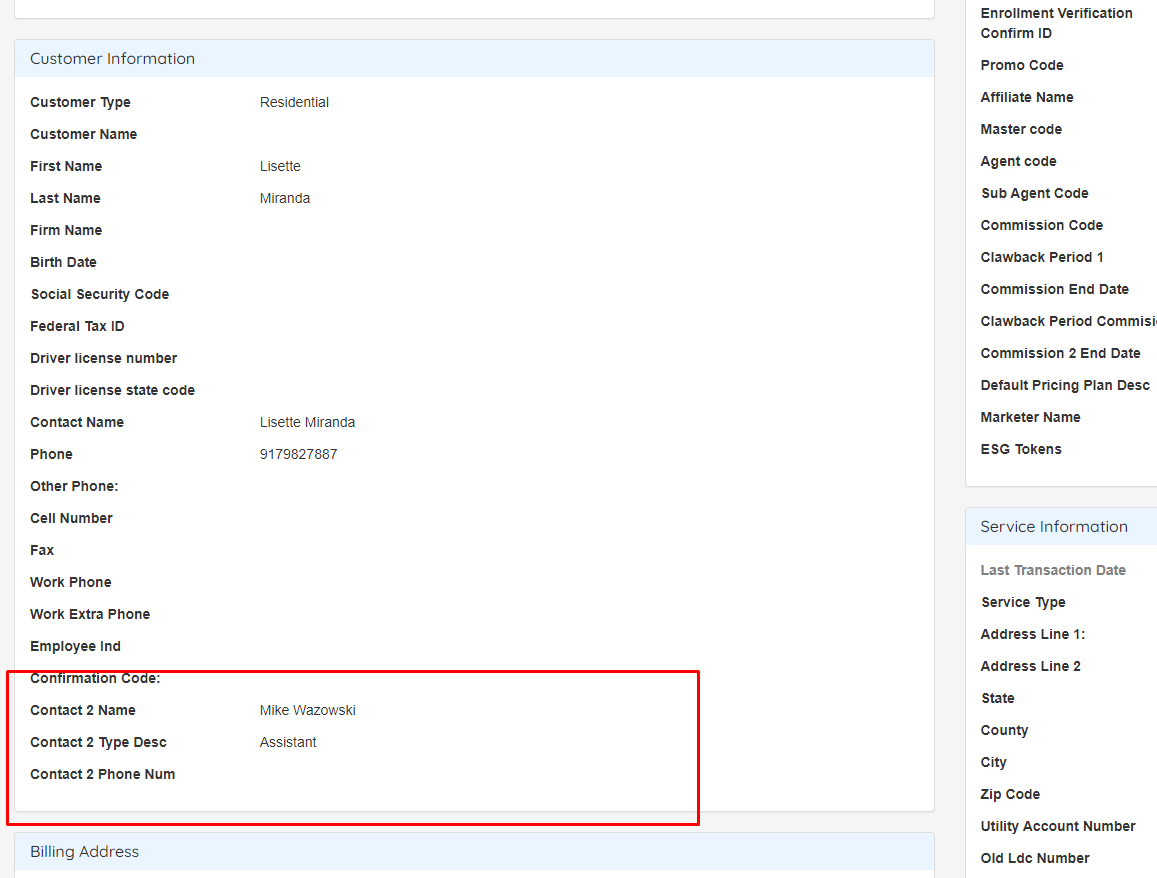Click the Confirmation Code label
Image resolution: width=1157 pixels, height=878 pixels.
click(95, 679)
